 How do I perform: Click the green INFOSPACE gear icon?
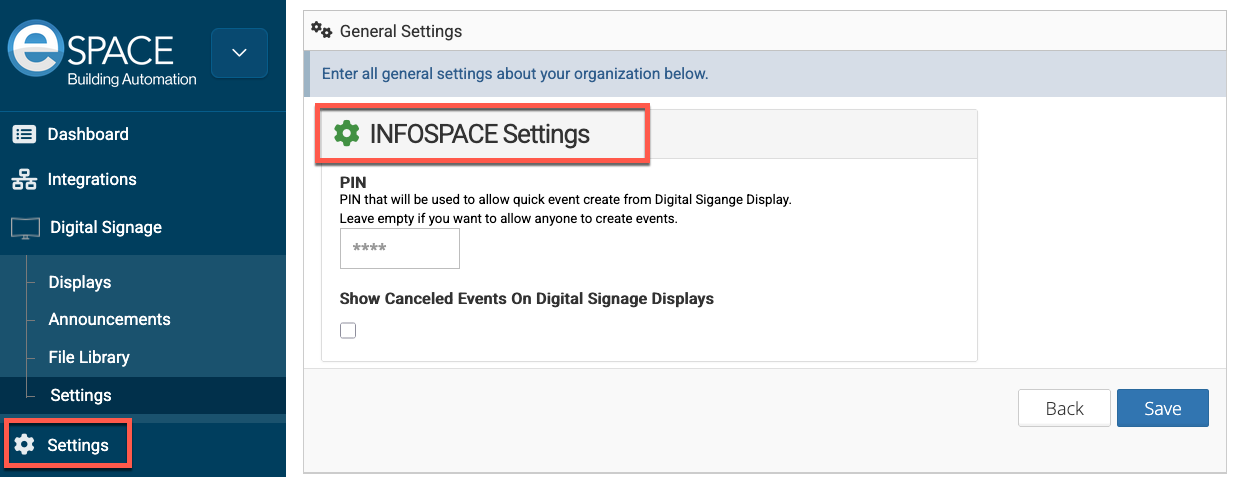click(x=346, y=133)
